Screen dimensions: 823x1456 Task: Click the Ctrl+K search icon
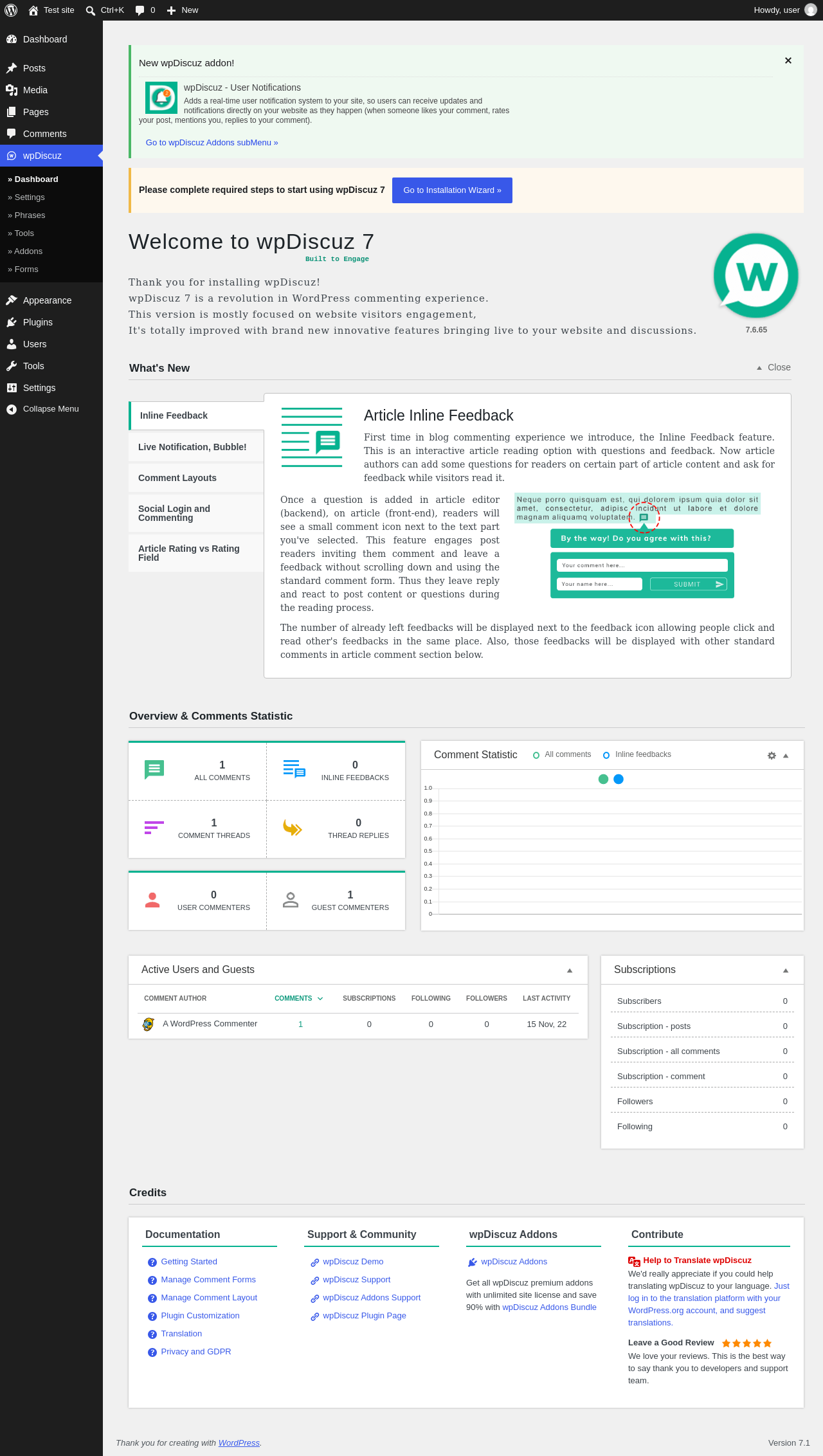click(x=91, y=10)
